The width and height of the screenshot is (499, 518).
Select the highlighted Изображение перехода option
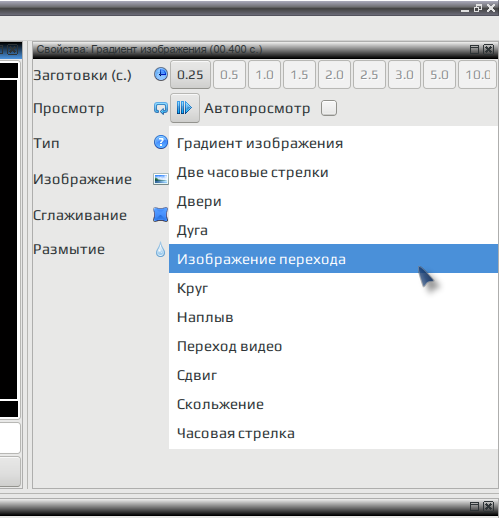click(x=333, y=259)
